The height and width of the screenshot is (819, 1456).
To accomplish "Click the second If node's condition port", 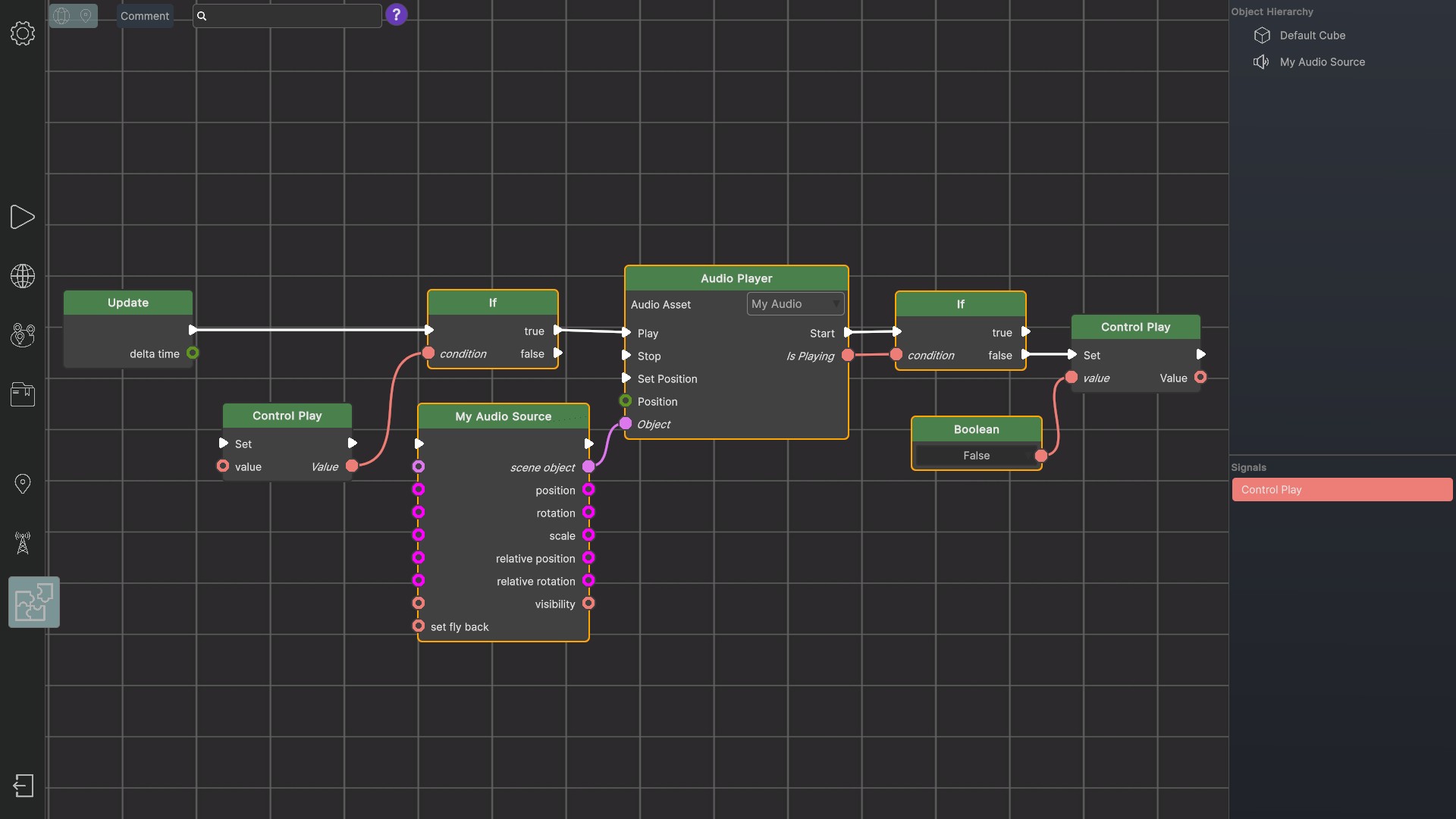I will 896,354.
